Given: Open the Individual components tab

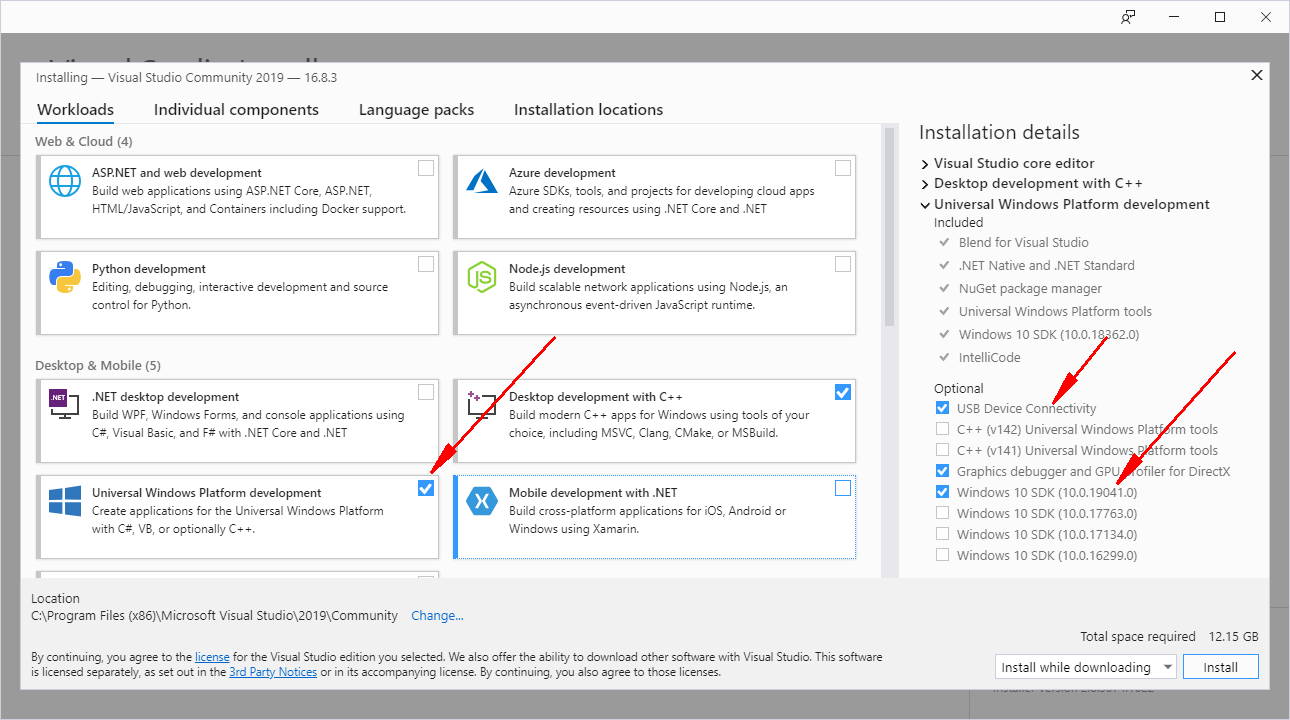Looking at the screenshot, I should (236, 110).
